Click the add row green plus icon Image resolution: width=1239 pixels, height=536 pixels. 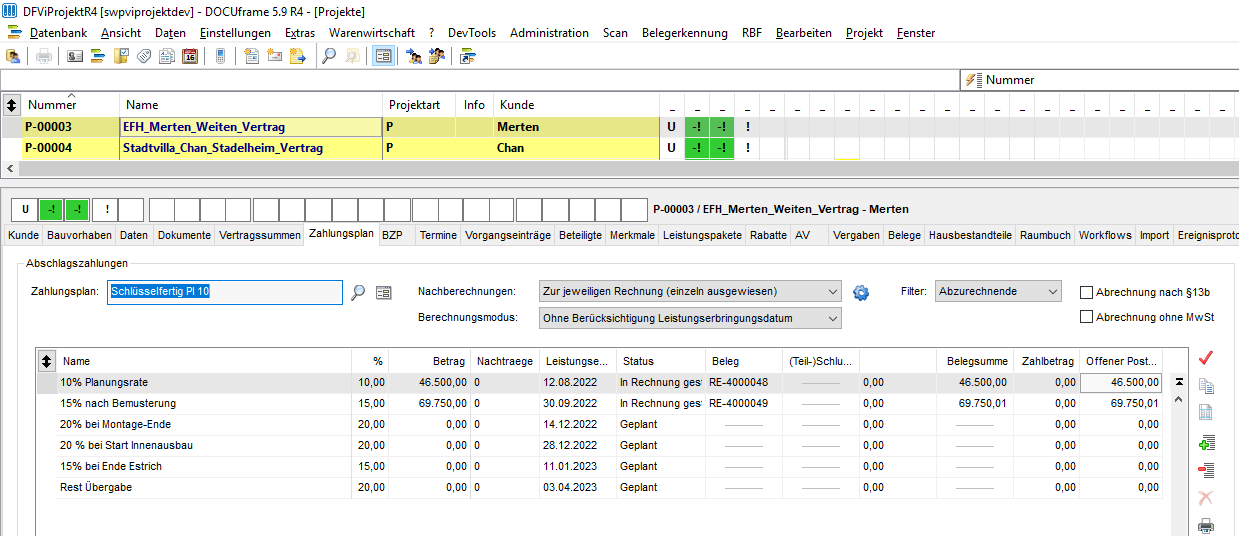[1205, 443]
